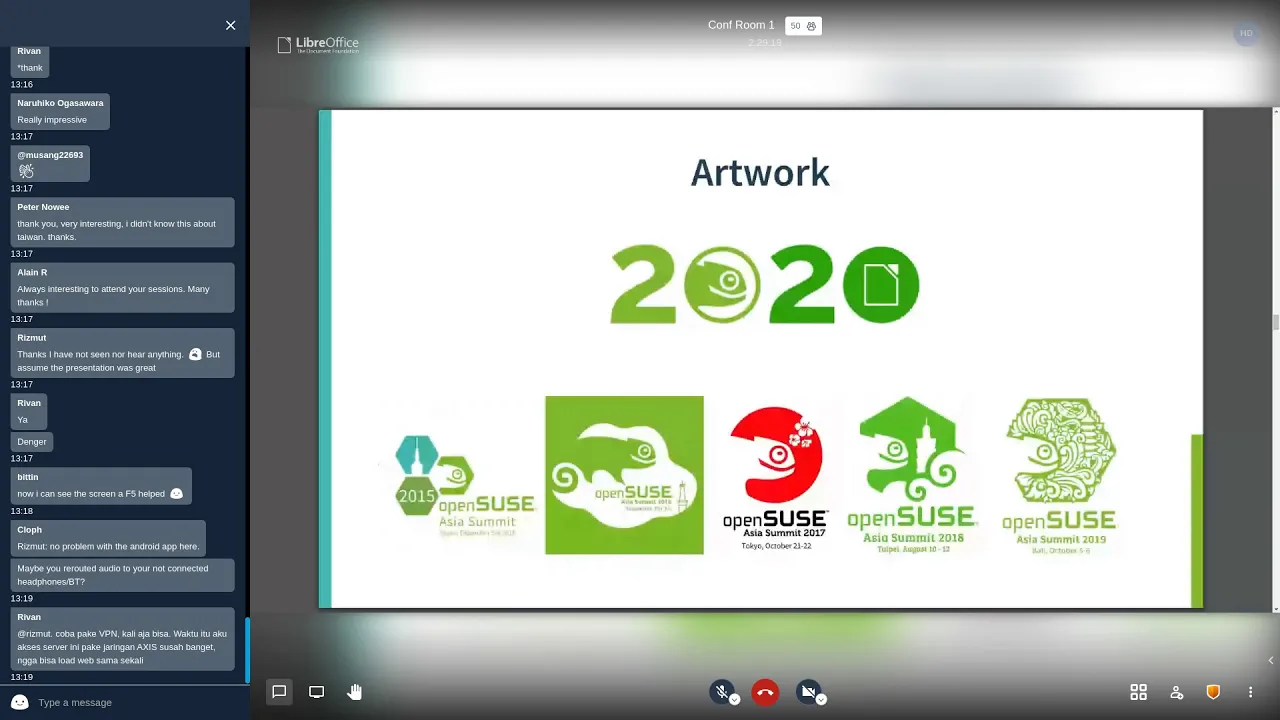The image size is (1280, 720).
Task: Click the 13:18 timestamp in chat
Action: tap(22, 511)
